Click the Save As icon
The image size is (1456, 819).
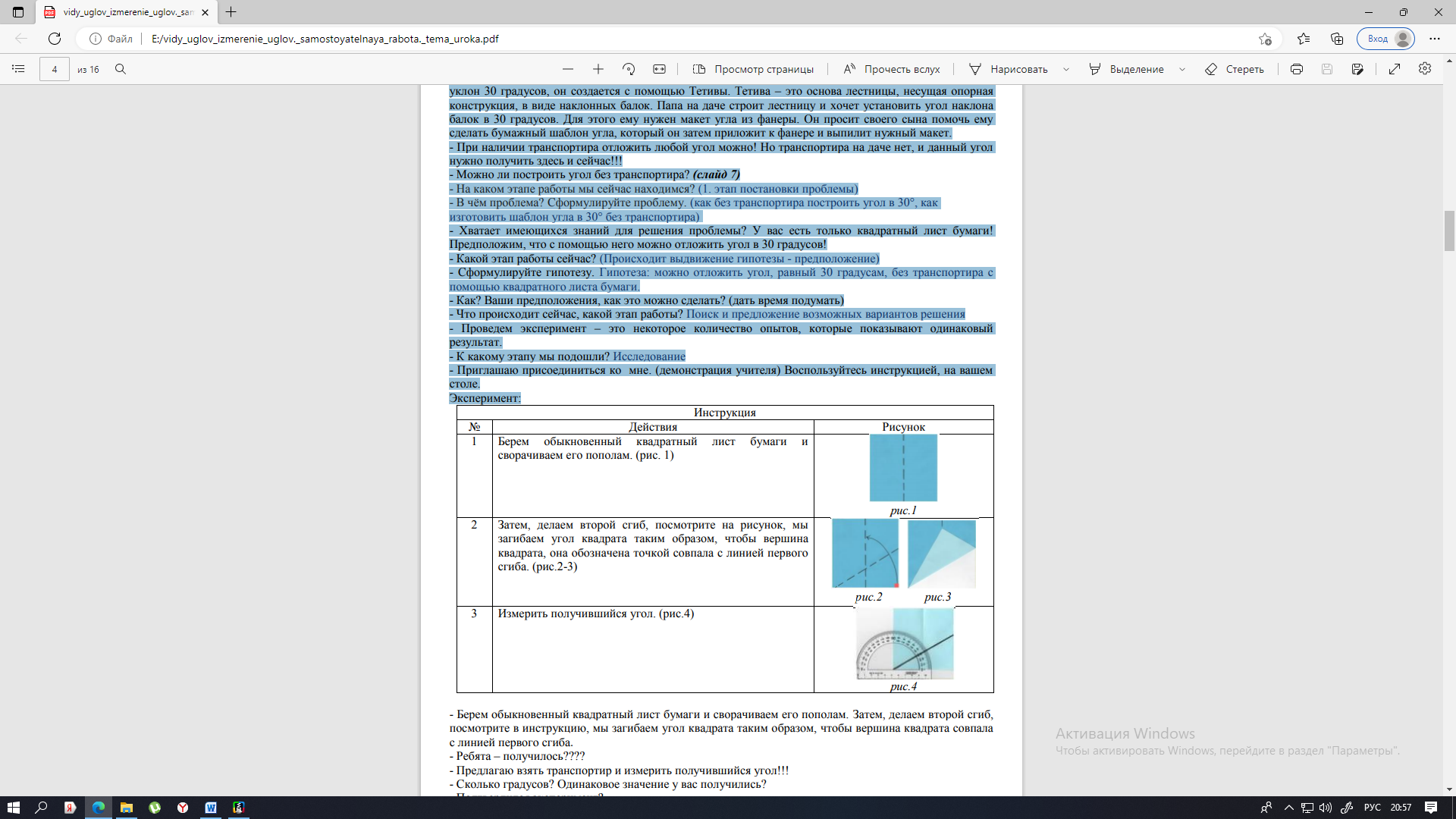tap(1357, 69)
